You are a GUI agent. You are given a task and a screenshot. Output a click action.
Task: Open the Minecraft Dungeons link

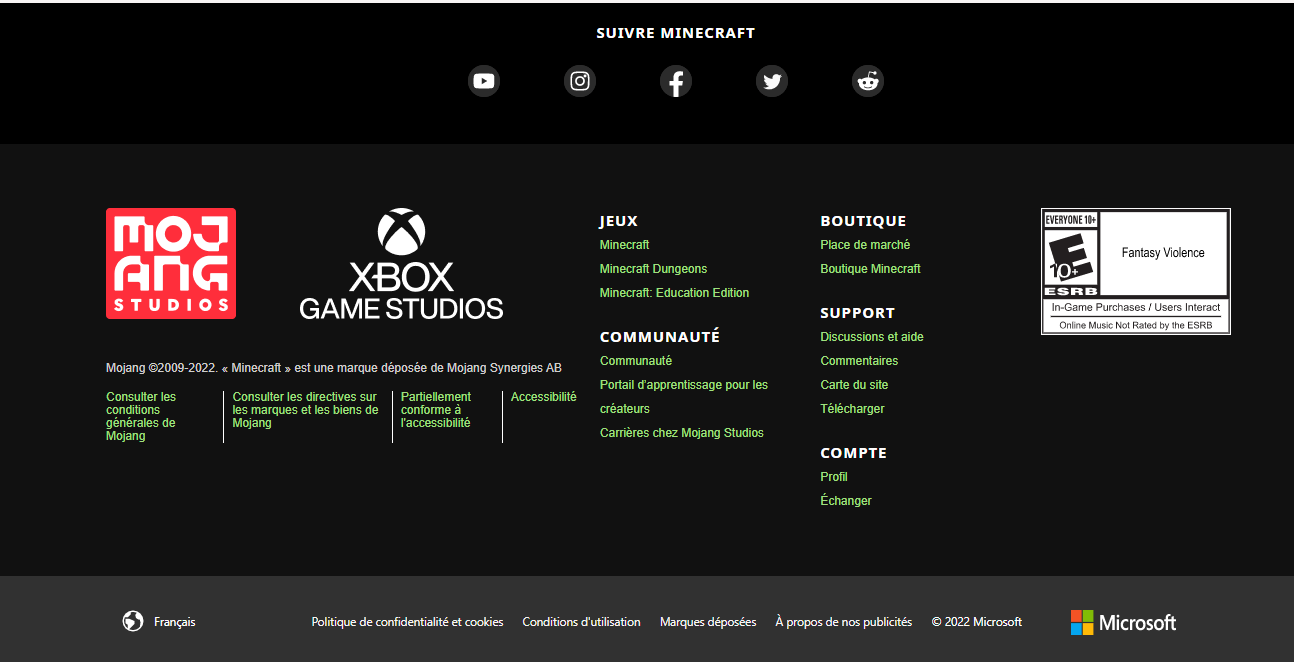tap(653, 269)
